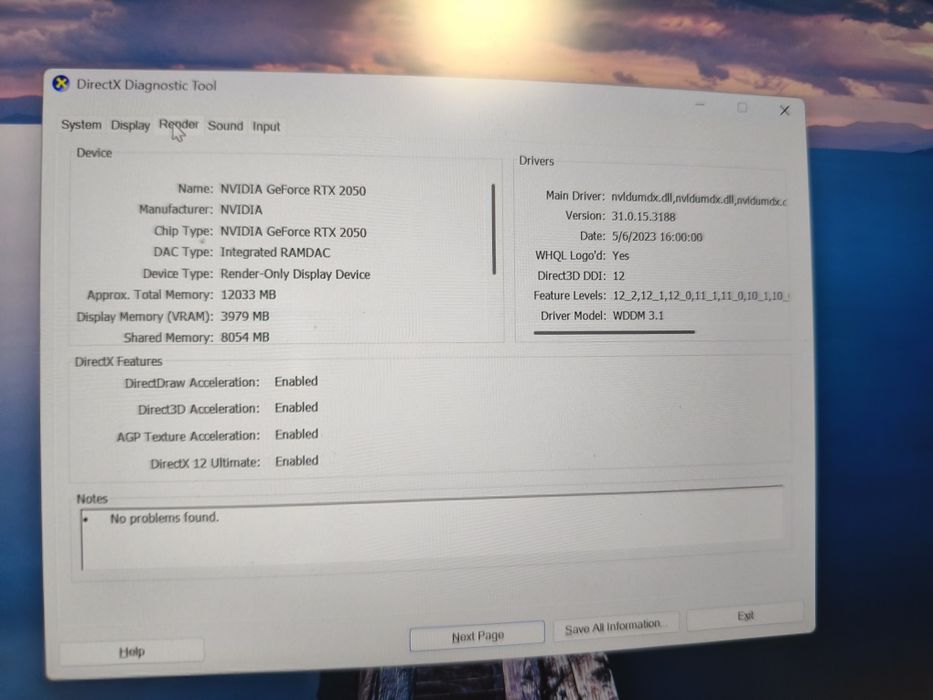Click the Drivers group heading

coord(536,161)
